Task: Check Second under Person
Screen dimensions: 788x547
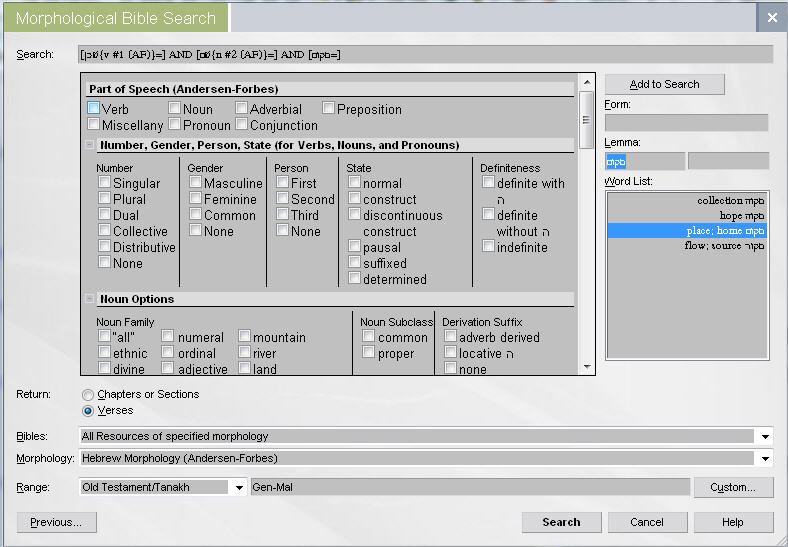Action: coord(282,198)
